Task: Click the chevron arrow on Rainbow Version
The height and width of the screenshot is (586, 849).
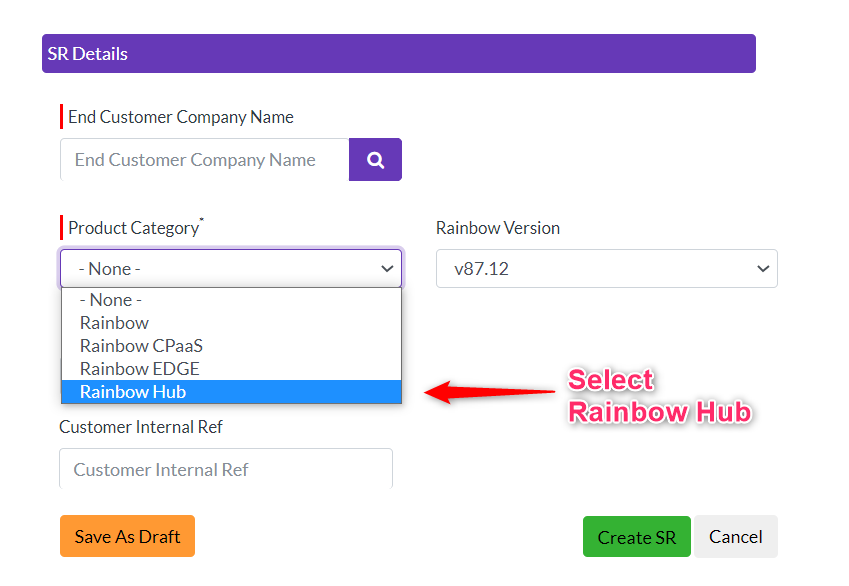Action: [763, 269]
